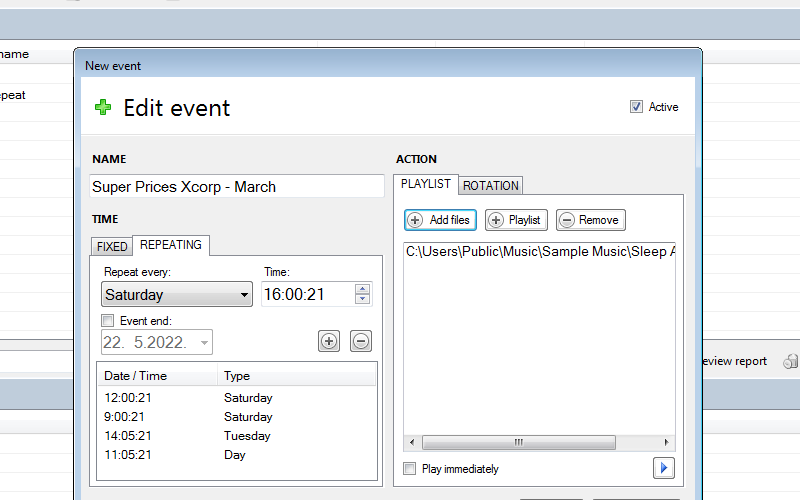Open the ROTATION action tab
Image resolution: width=800 pixels, height=500 pixels.
coord(491,186)
